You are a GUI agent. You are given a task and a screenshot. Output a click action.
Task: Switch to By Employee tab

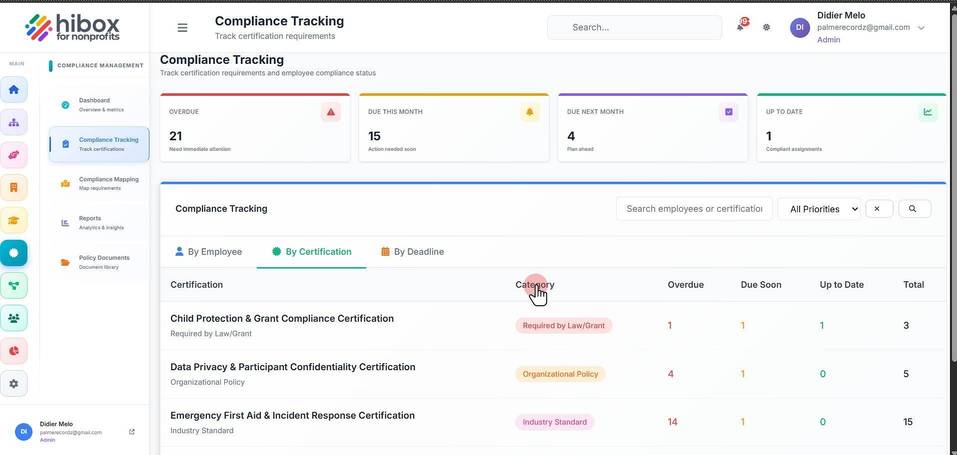tap(208, 252)
